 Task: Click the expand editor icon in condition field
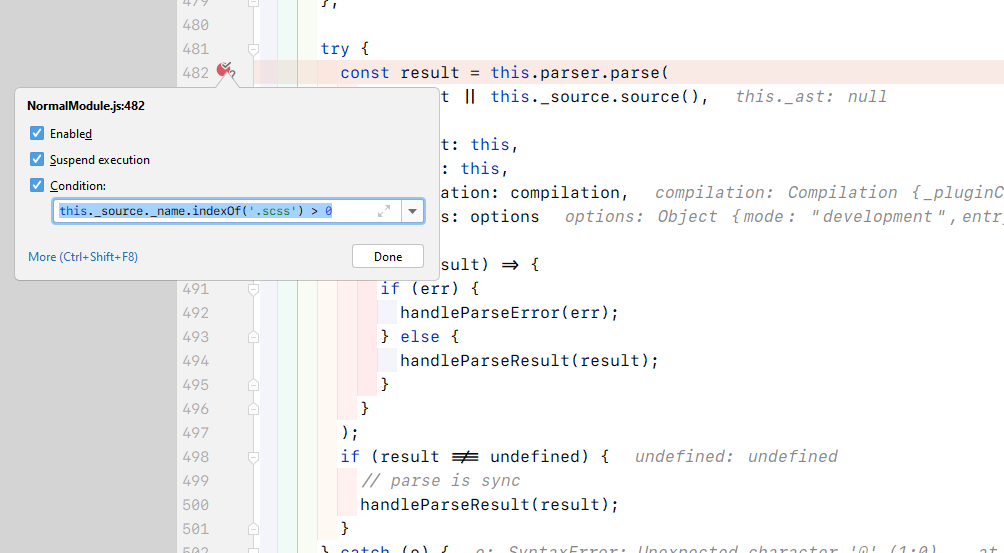pos(384,211)
